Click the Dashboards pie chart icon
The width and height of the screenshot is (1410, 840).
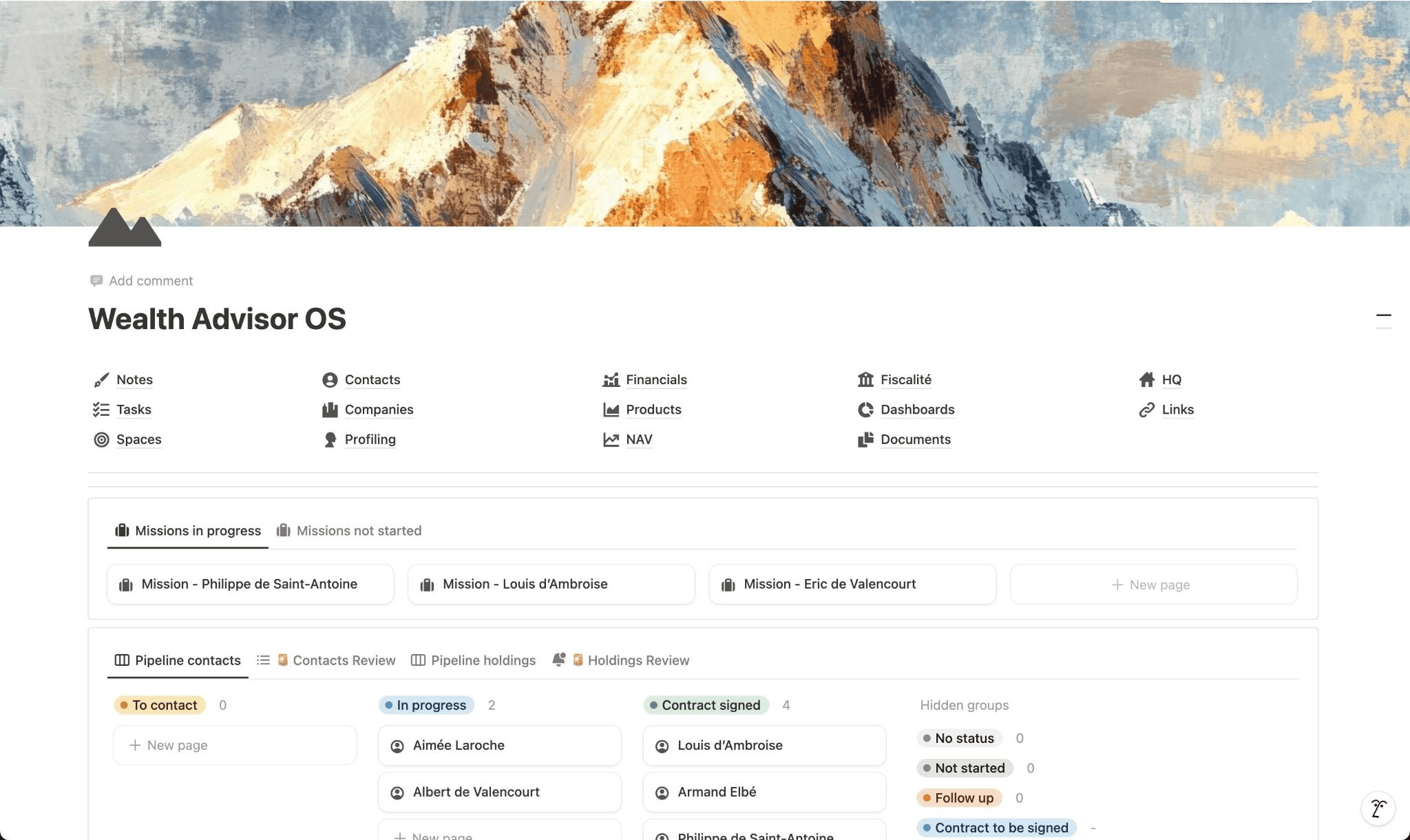click(865, 410)
